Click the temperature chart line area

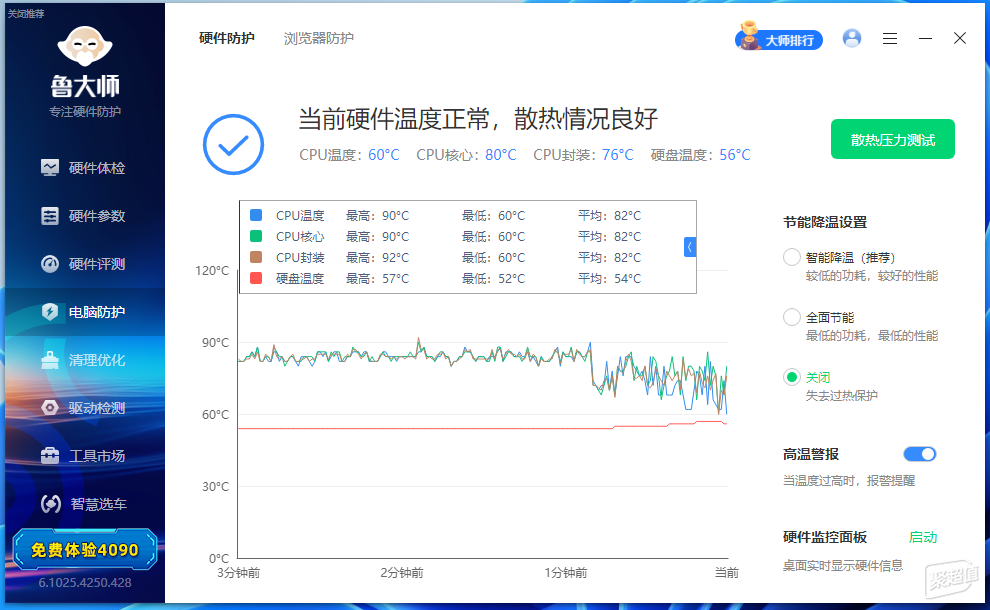(483, 414)
